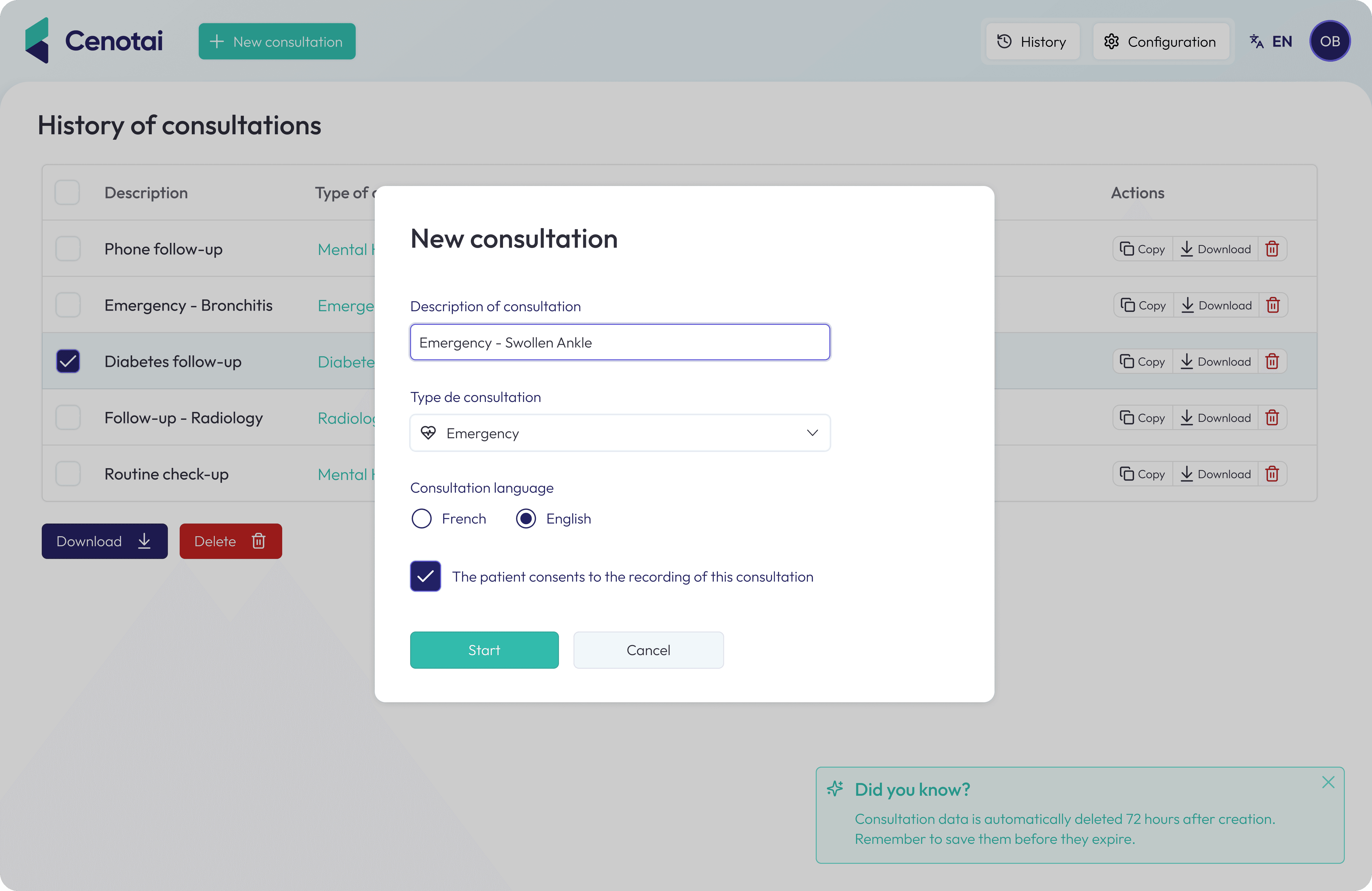
Task: Click the Cenotai logo icon
Action: (37, 40)
